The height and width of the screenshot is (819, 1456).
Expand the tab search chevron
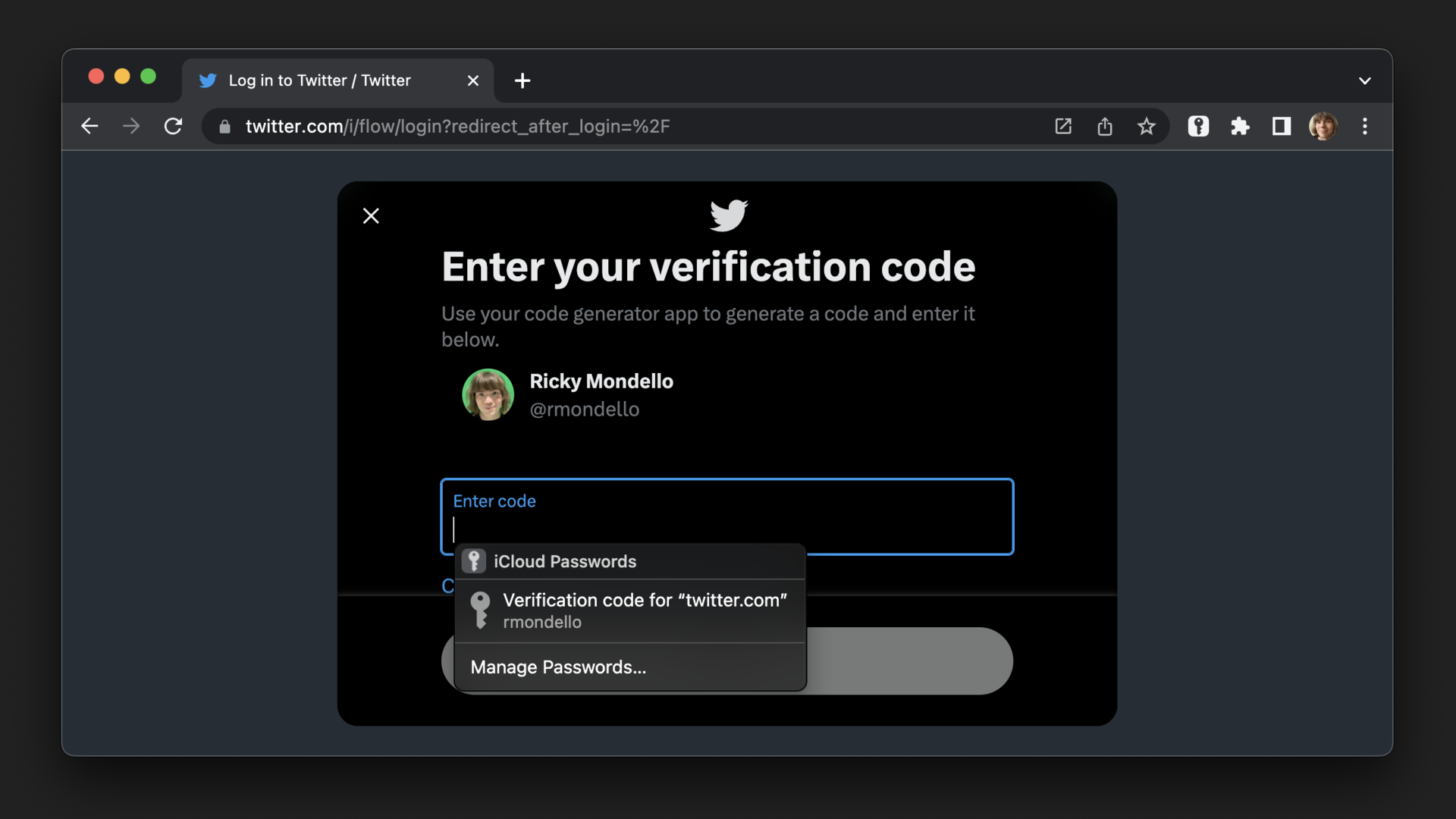1365,81
